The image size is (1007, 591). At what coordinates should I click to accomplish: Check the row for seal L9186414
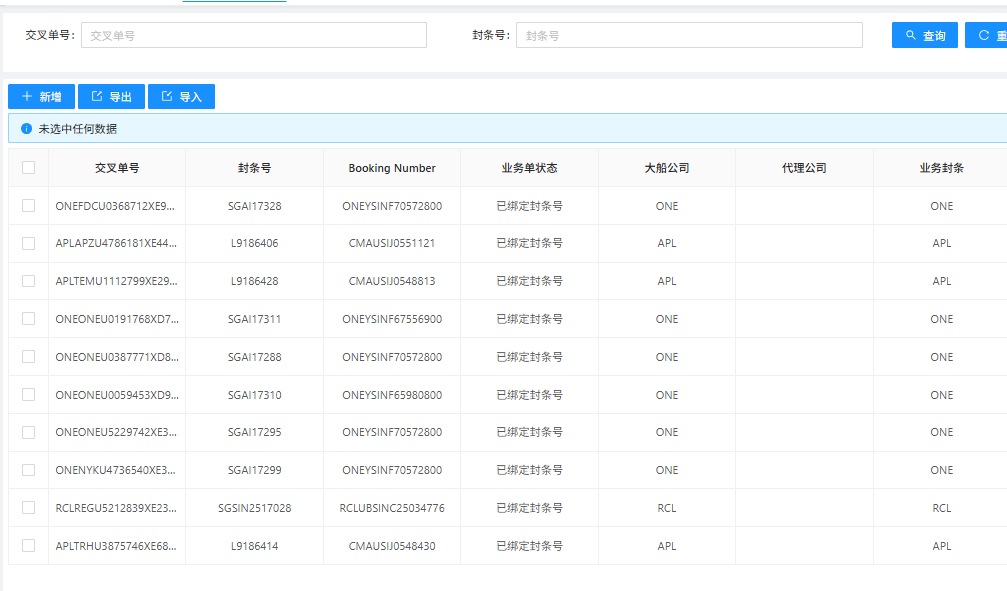click(x=28, y=545)
